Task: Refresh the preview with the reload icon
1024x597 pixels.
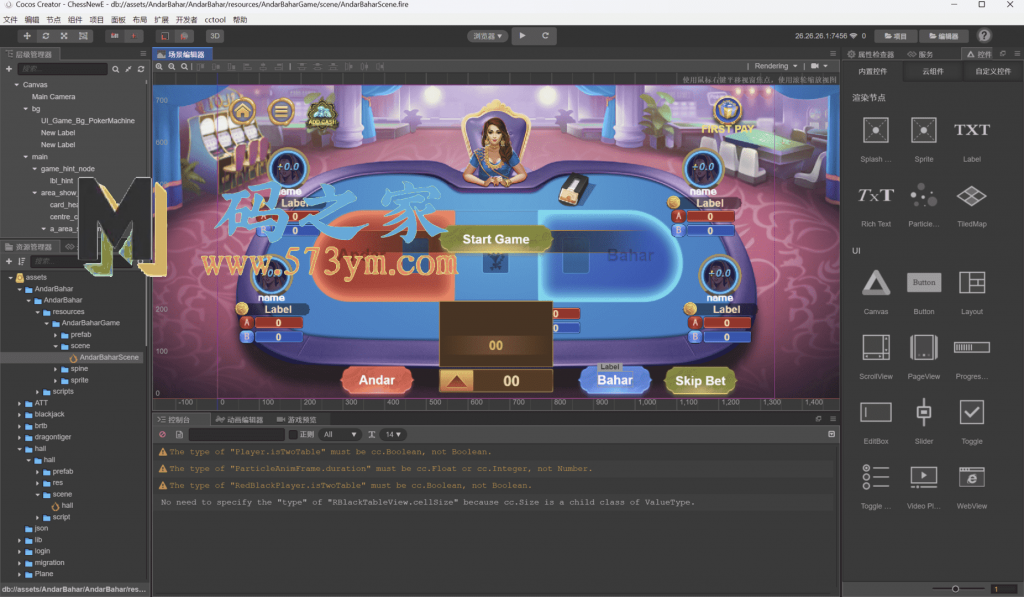Action: [x=545, y=36]
